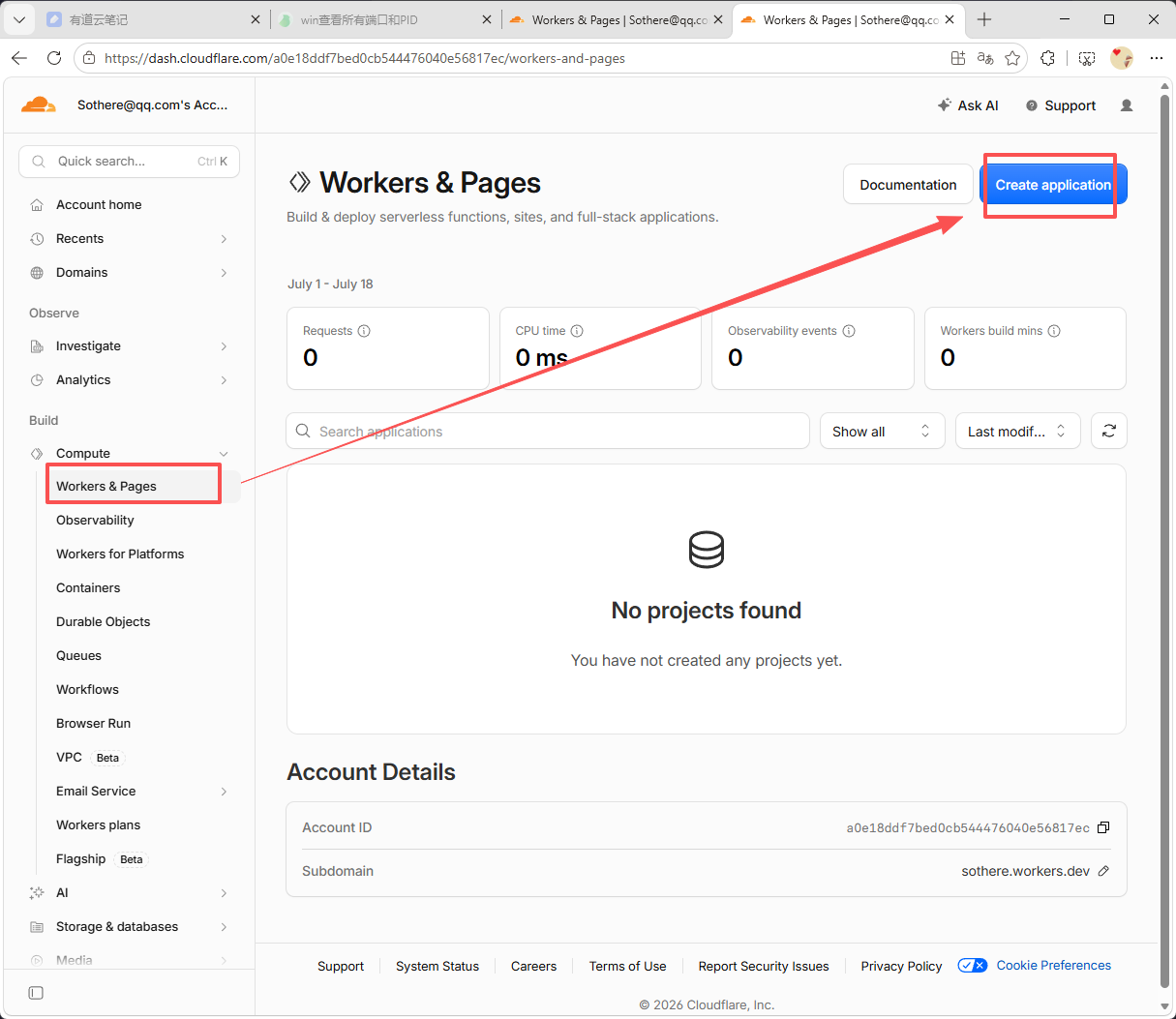The height and width of the screenshot is (1019, 1176).
Task: Click the browser favorites star icon
Action: pos(1012,58)
